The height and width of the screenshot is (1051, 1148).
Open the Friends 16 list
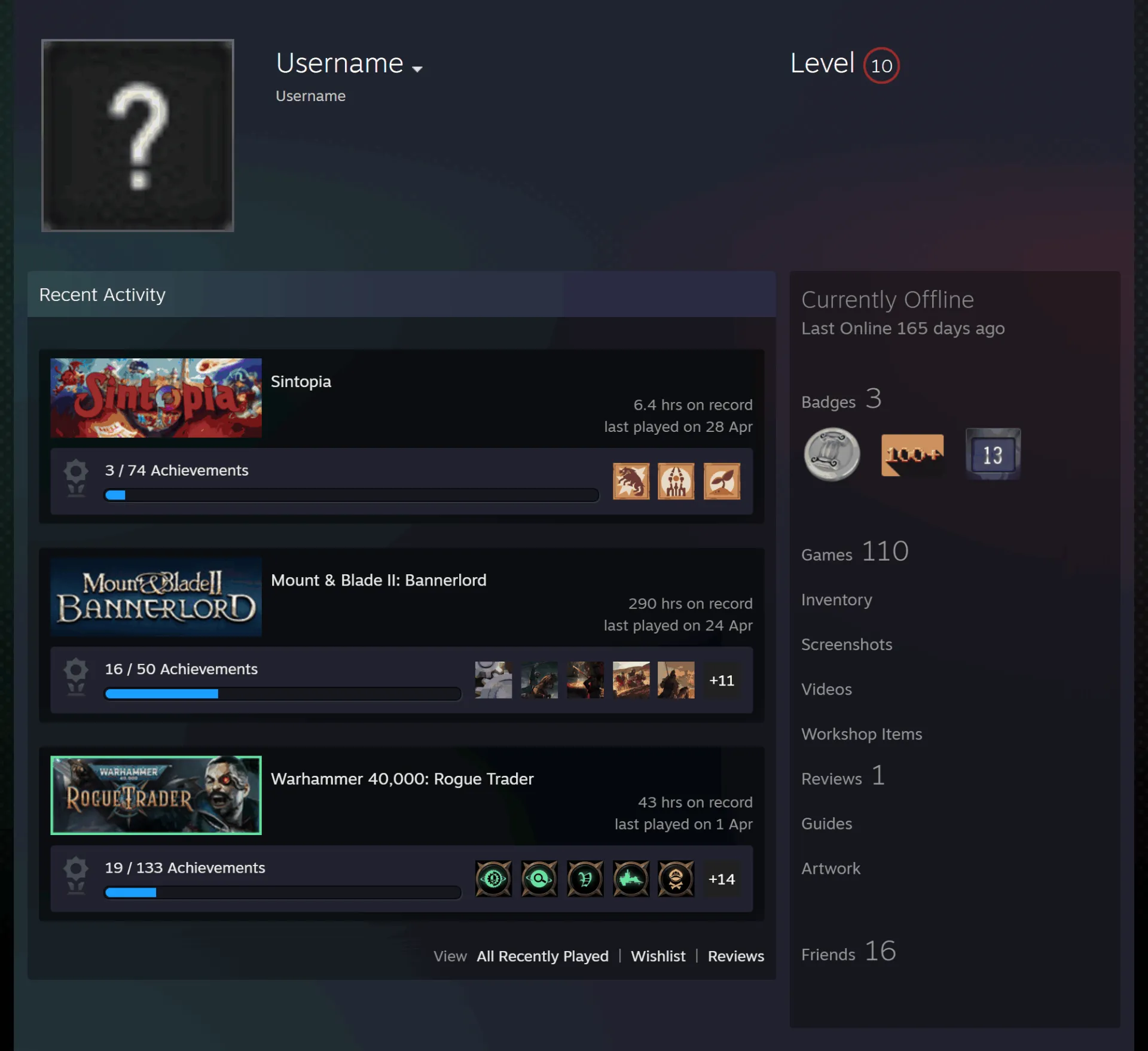point(848,951)
